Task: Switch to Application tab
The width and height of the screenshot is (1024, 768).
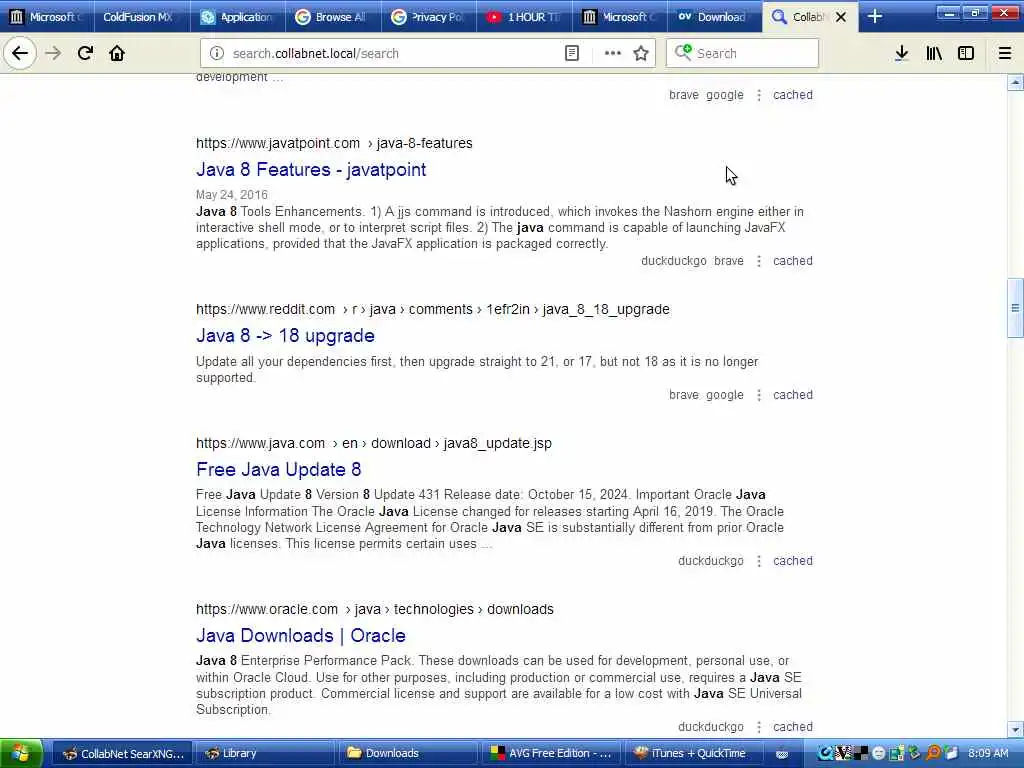Action: click(x=236, y=17)
